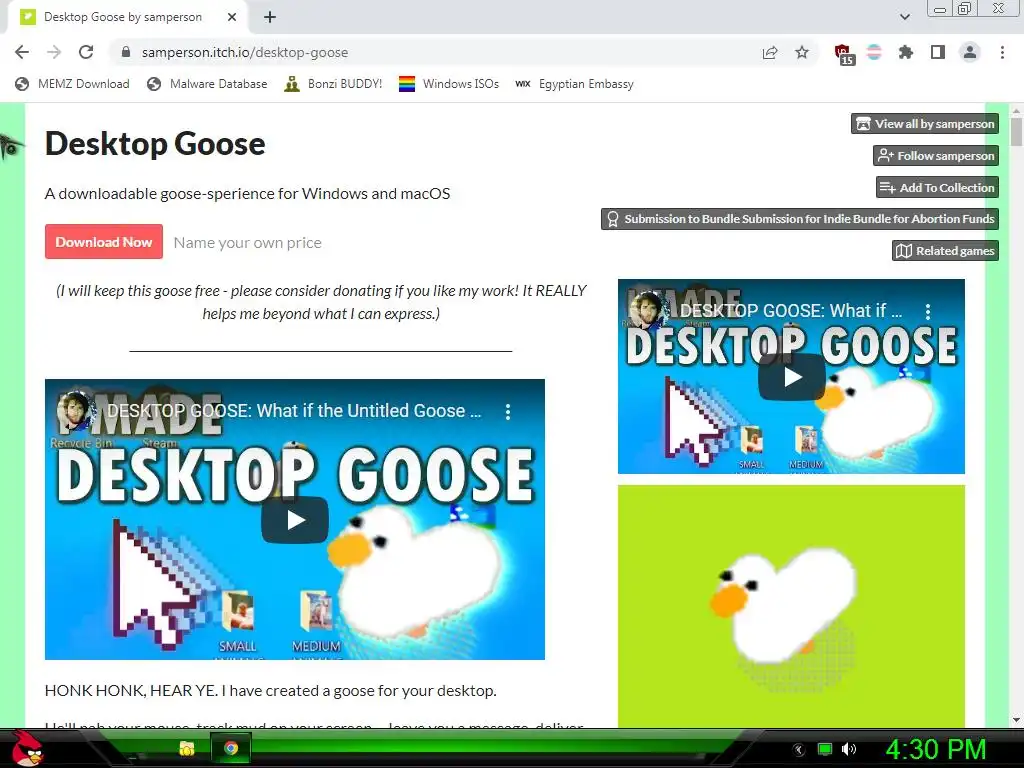The width and height of the screenshot is (1024, 768).
Task: Select the Desktop Goose by samperson tab
Action: pyautogui.click(x=123, y=17)
